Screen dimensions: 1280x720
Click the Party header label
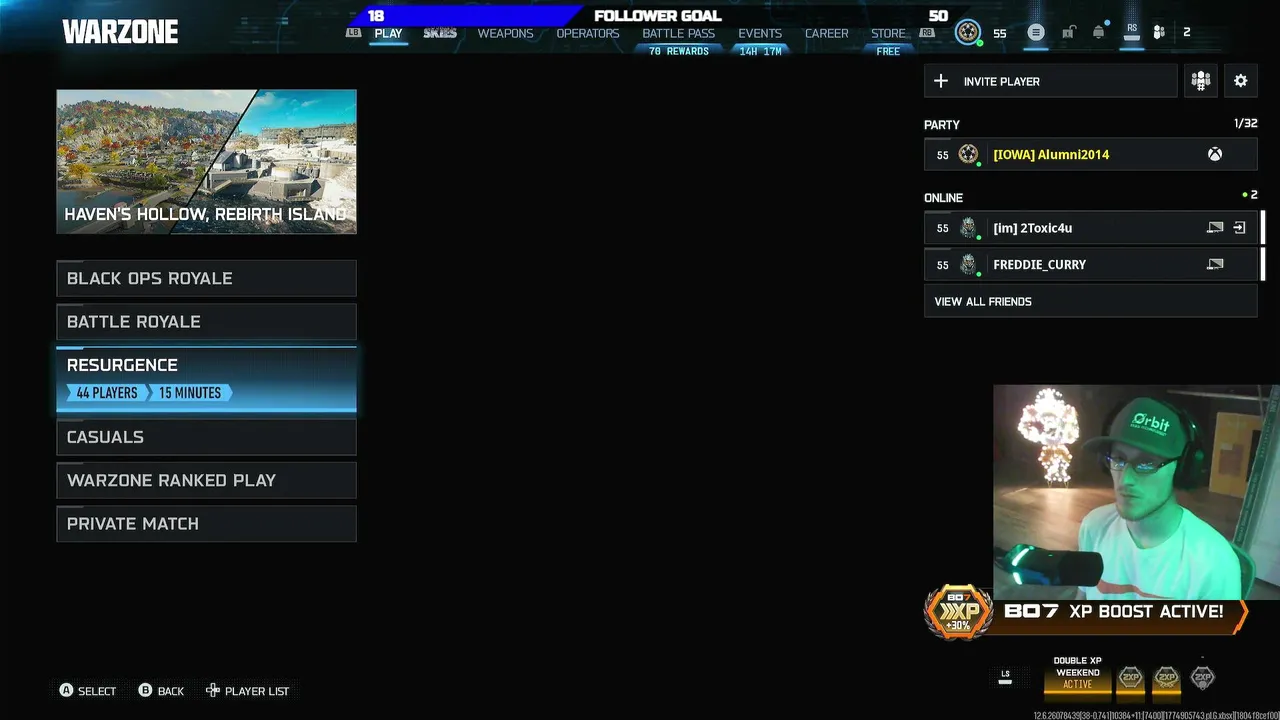(x=942, y=125)
